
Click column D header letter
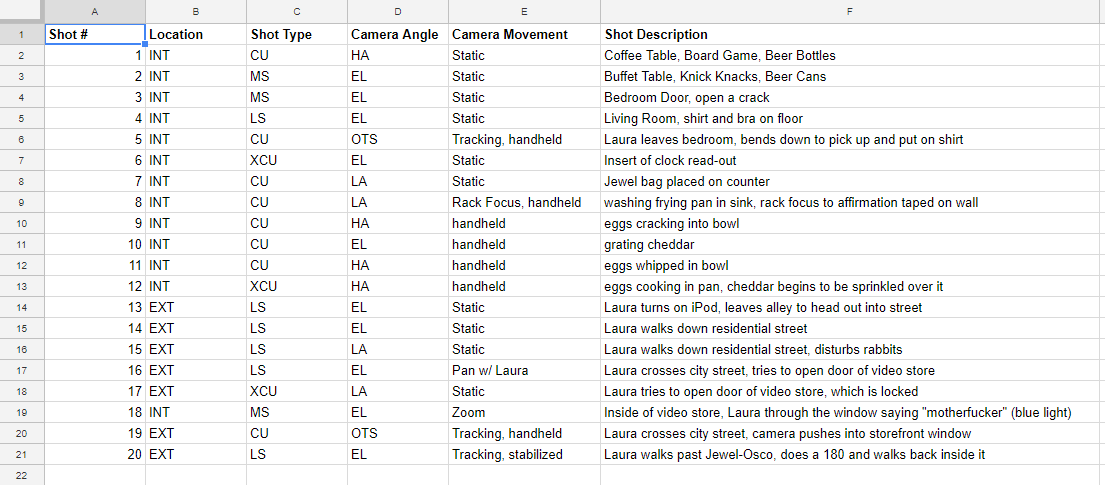click(398, 11)
